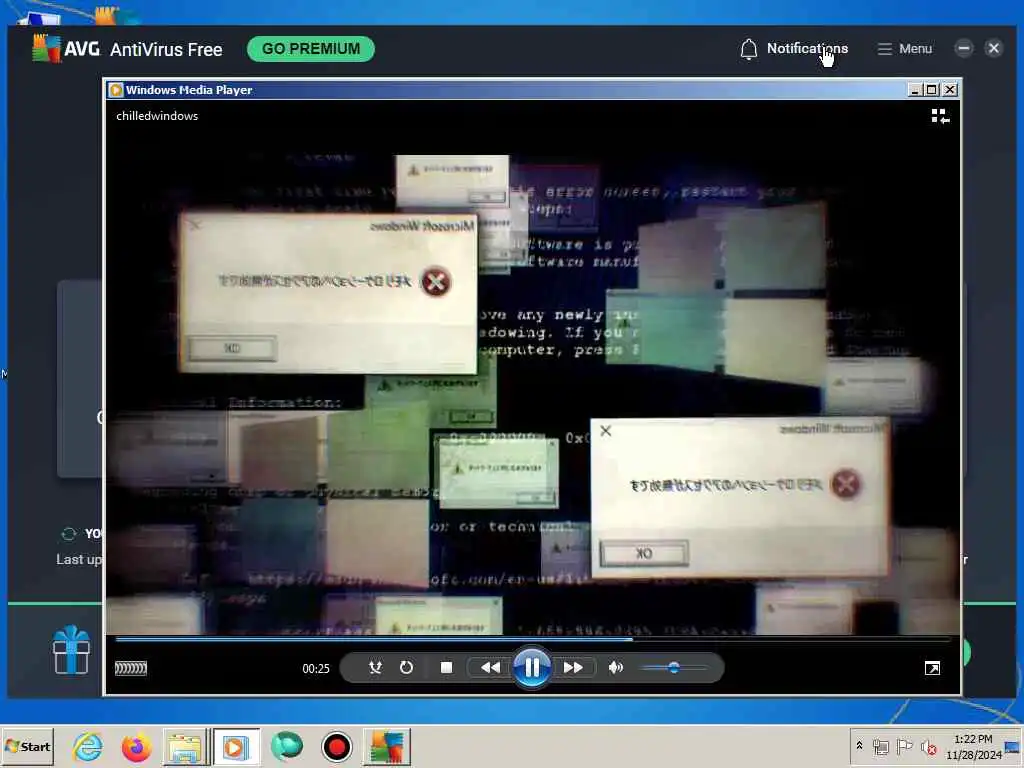
Task: Click GO PREMIUM button in AVG
Action: pos(311,49)
